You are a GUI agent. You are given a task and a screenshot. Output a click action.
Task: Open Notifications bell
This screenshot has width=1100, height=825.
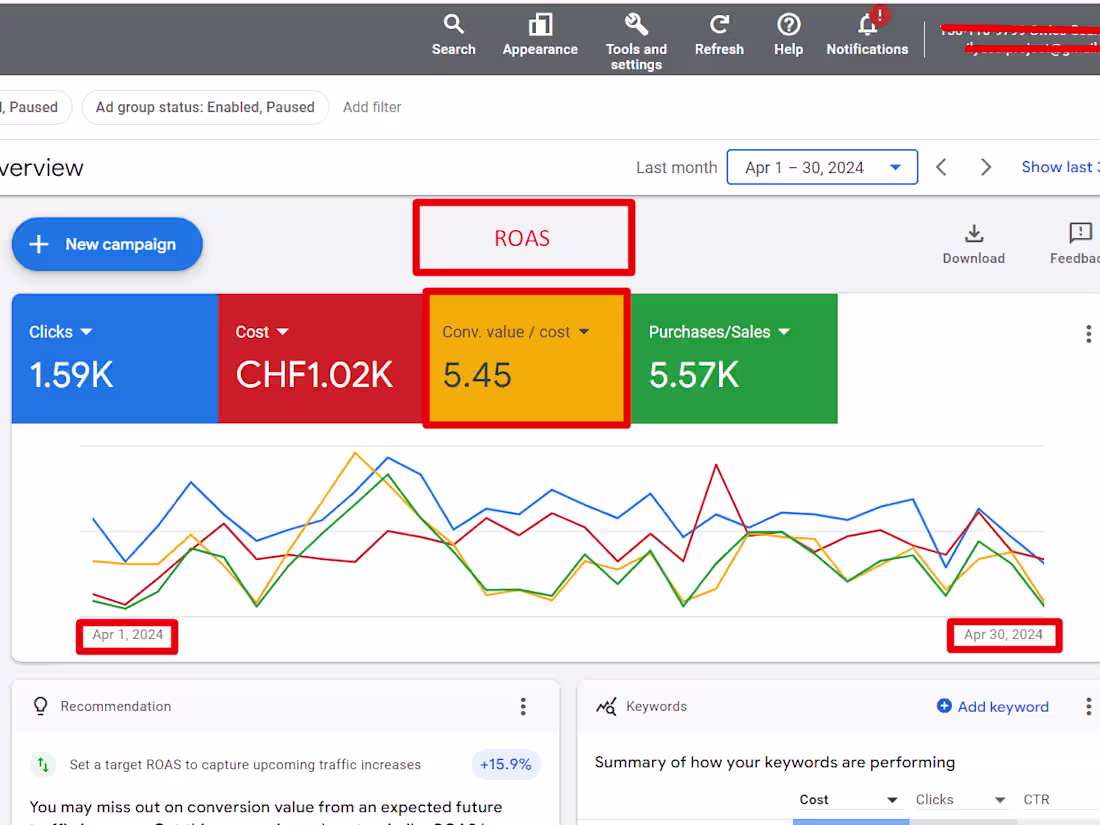(867, 35)
